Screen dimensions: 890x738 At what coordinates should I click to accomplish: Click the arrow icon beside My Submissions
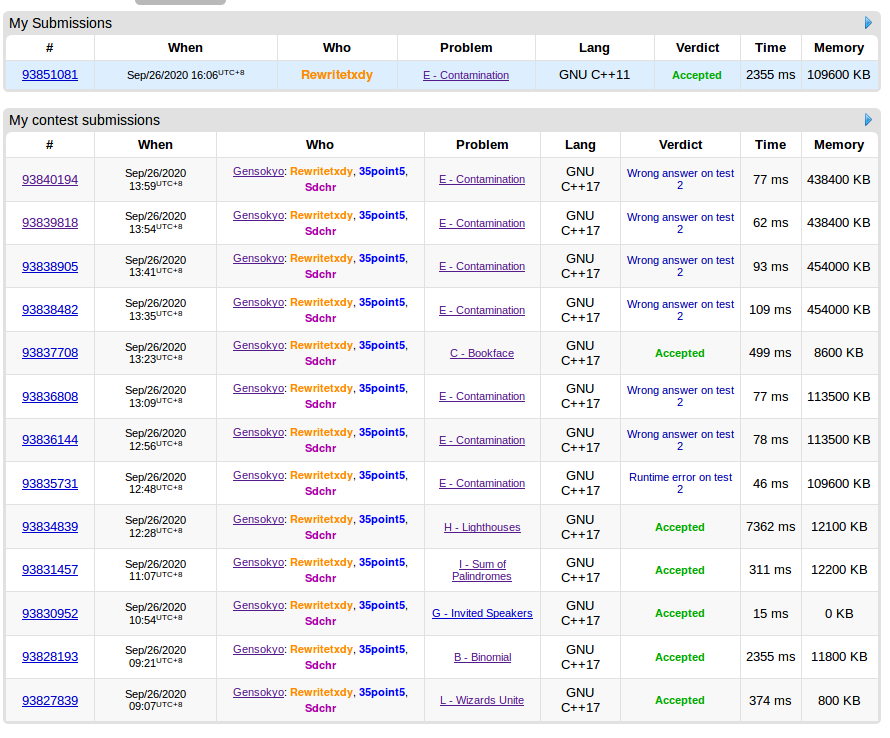click(x=868, y=23)
